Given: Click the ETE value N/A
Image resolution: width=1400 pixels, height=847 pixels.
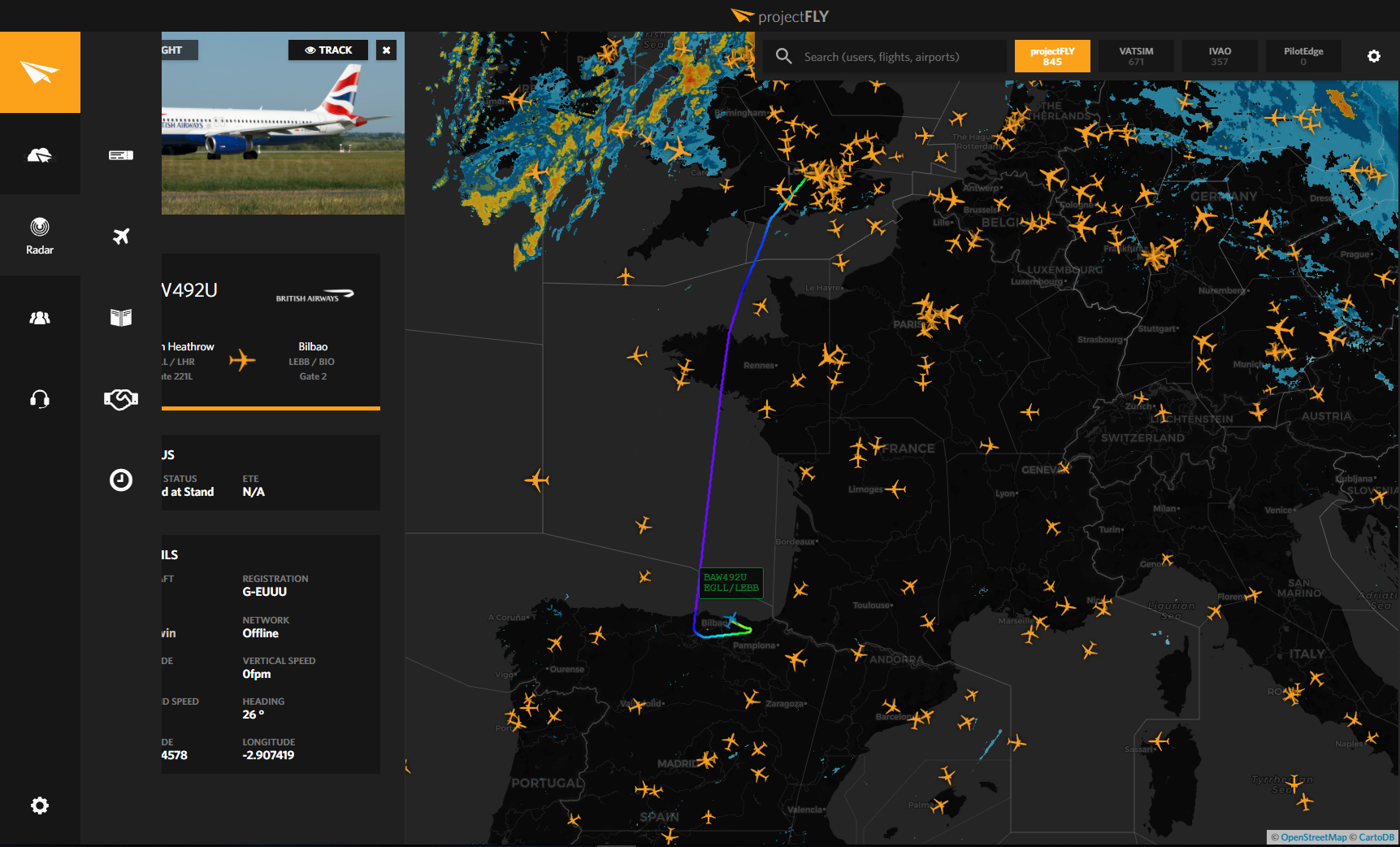Looking at the screenshot, I should [x=254, y=492].
